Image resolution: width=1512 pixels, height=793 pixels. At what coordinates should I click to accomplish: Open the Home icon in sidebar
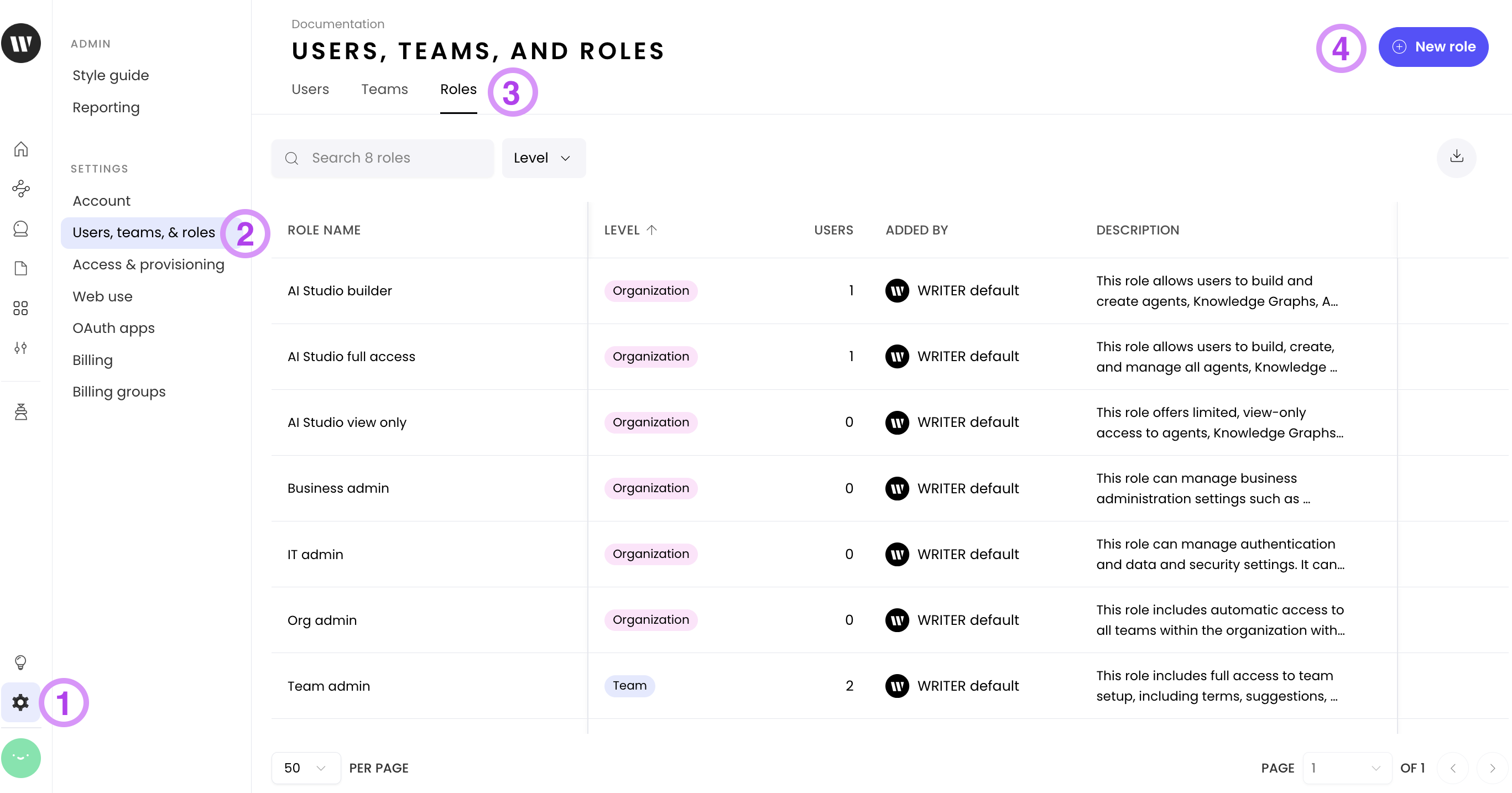pos(21,149)
